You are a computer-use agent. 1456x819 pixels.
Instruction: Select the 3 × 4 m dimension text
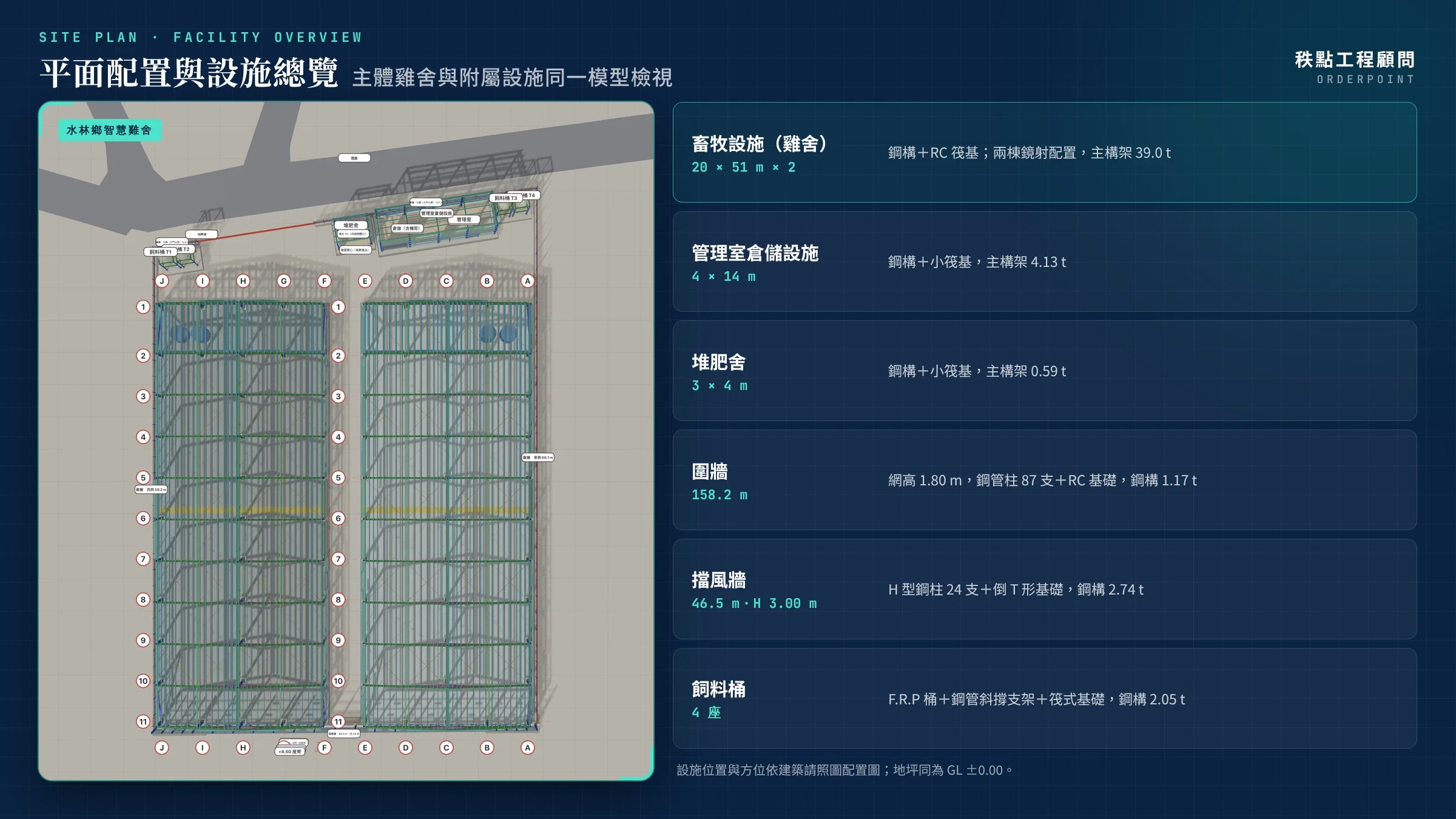720,386
